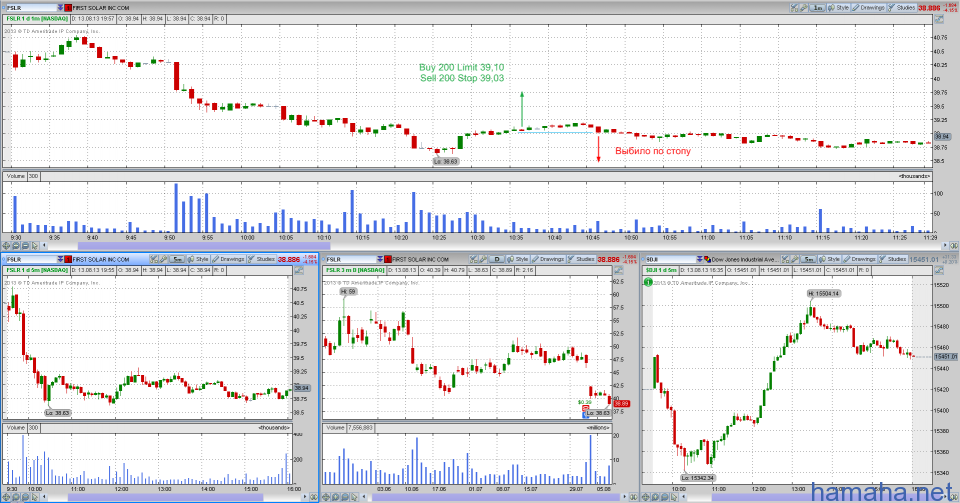Screen dimensions: 960x503
Task: Click crosshair target icon below the FSLR daily chart
Action: pos(327,497)
